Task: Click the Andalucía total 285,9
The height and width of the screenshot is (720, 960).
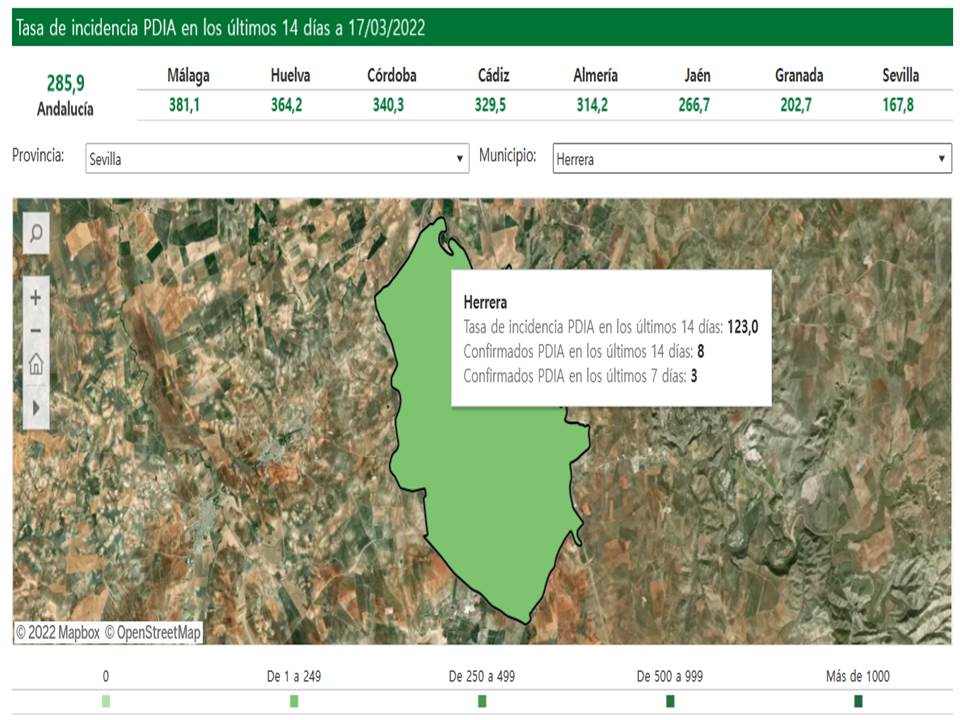Action: (65, 85)
